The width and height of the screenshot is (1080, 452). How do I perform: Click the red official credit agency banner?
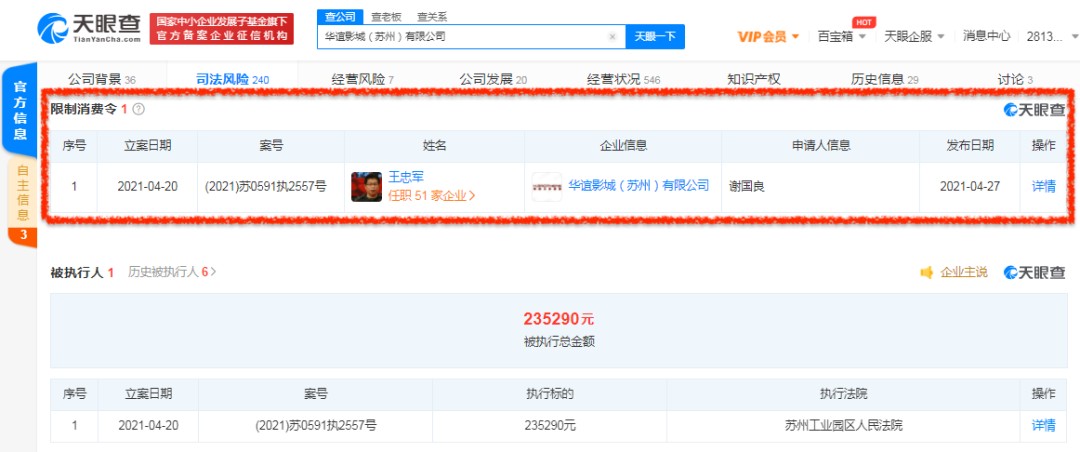tap(222, 29)
